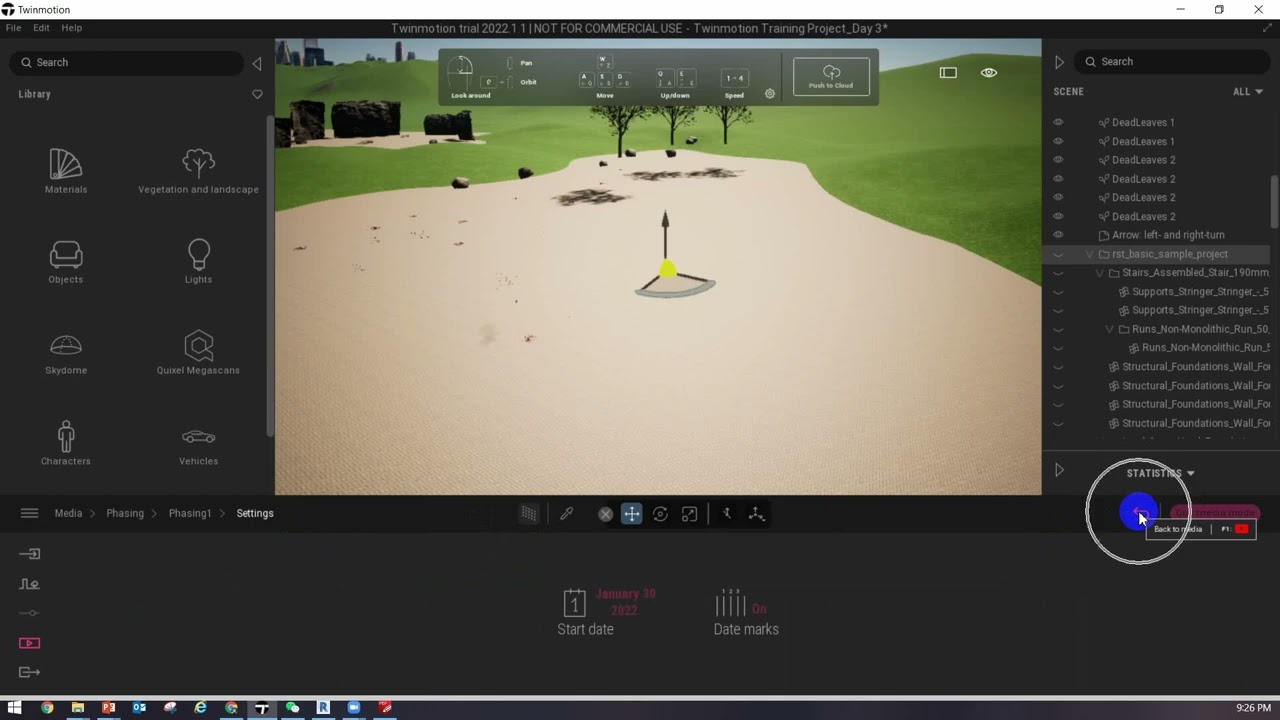Image resolution: width=1280 pixels, height=720 pixels.
Task: Activate the Rotate tool
Action: click(660, 513)
